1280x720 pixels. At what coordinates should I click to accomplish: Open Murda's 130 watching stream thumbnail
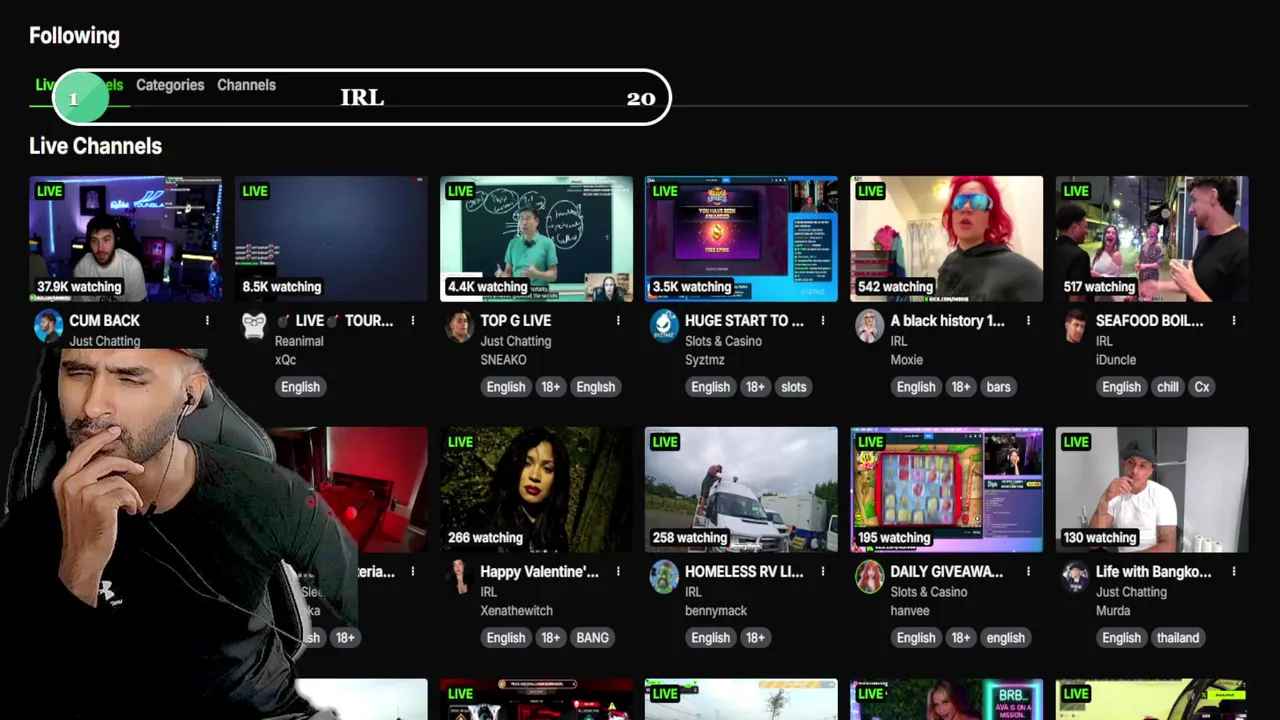pos(1152,489)
